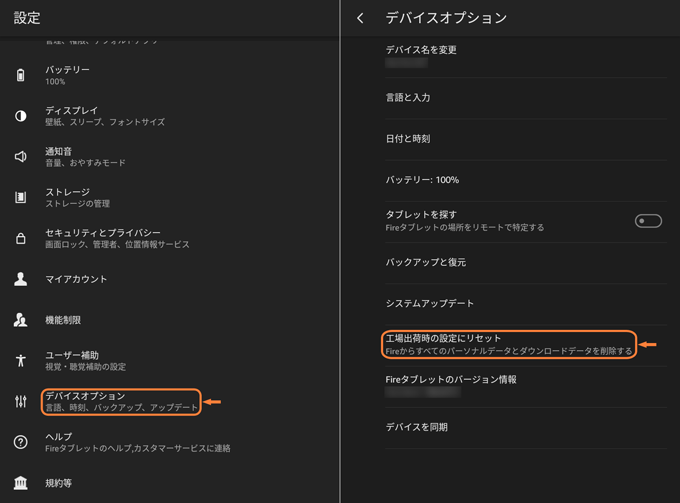Tap the storage icon beside ストレージ
This screenshot has width=680, height=503.
(20, 197)
